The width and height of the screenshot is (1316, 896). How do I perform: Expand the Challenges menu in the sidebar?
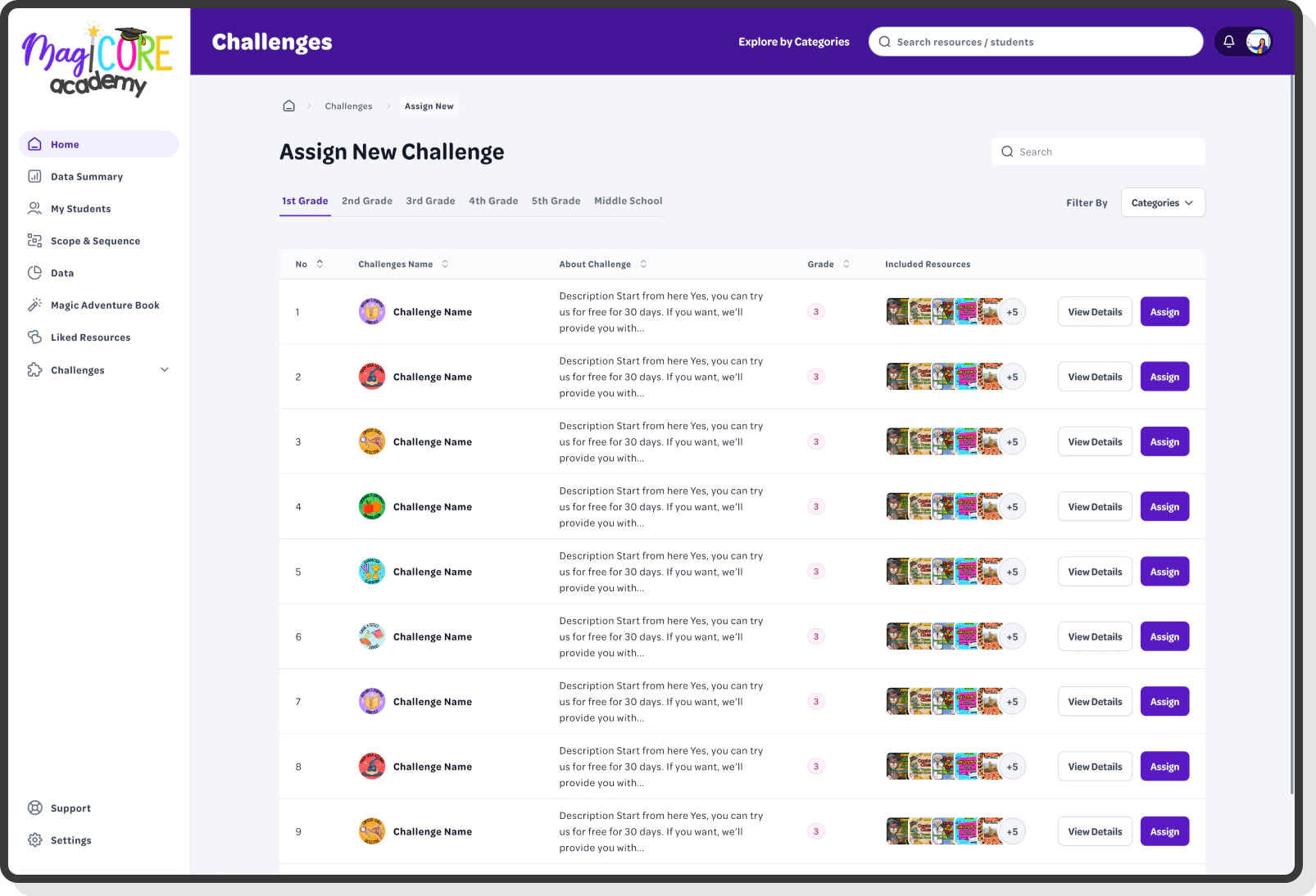(166, 369)
